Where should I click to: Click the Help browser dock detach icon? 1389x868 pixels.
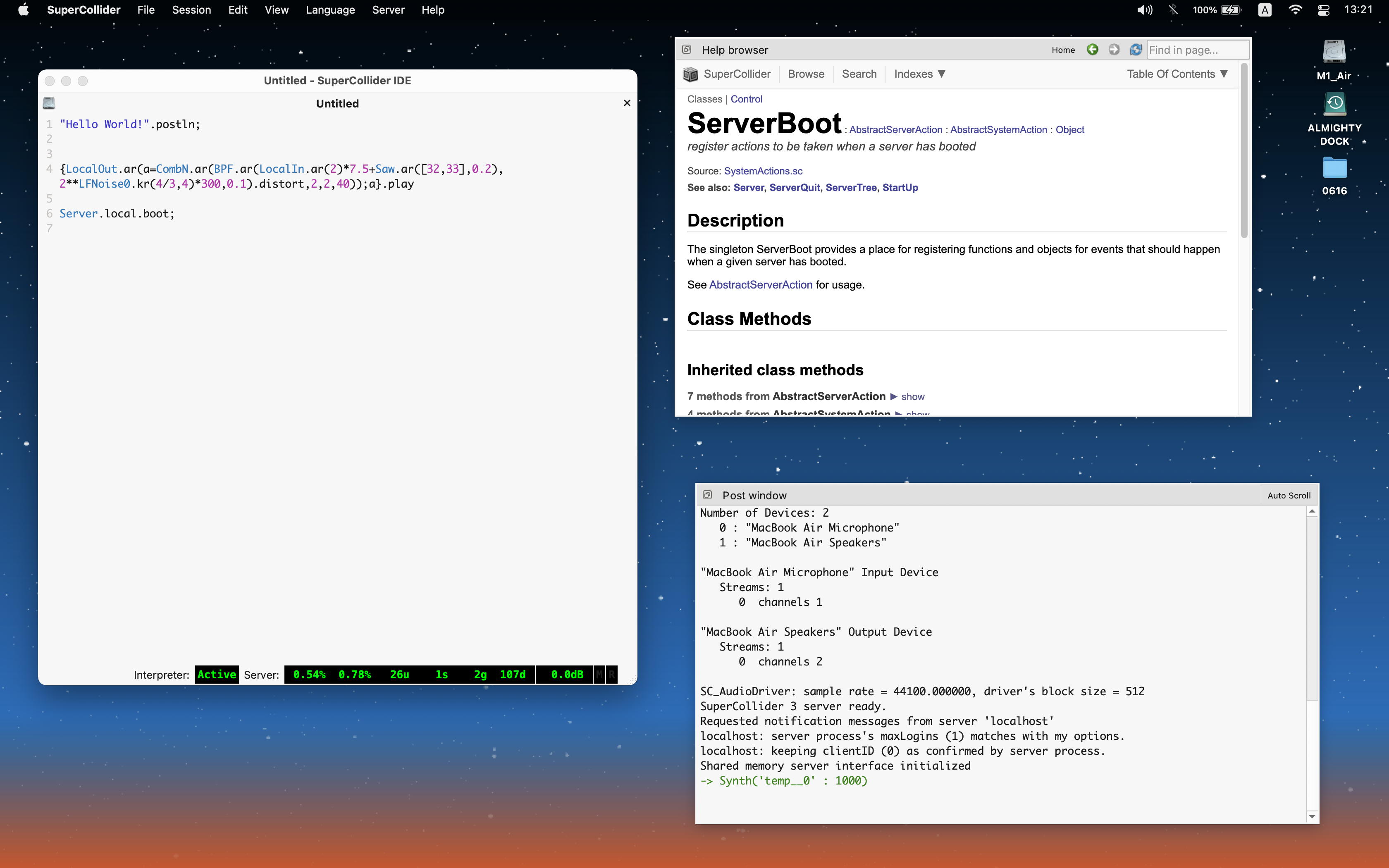click(687, 50)
